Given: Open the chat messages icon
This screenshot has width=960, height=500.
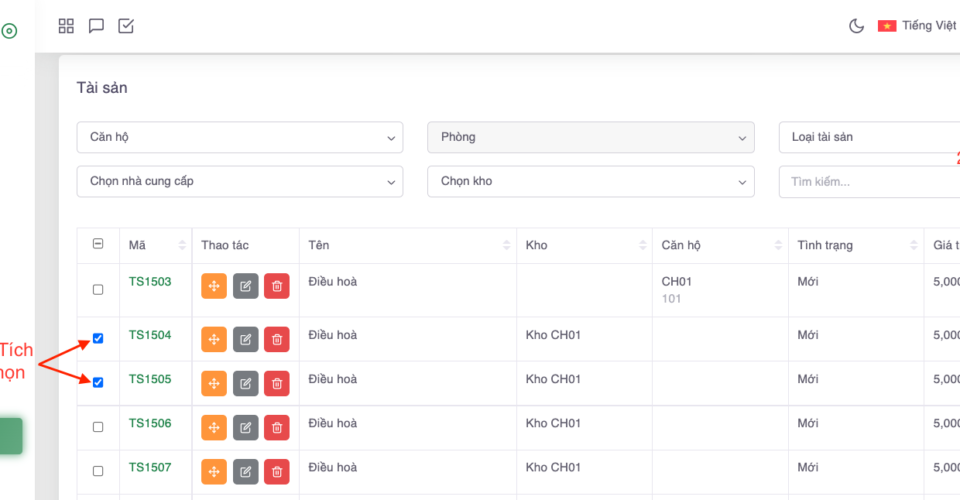Looking at the screenshot, I should (x=96, y=26).
